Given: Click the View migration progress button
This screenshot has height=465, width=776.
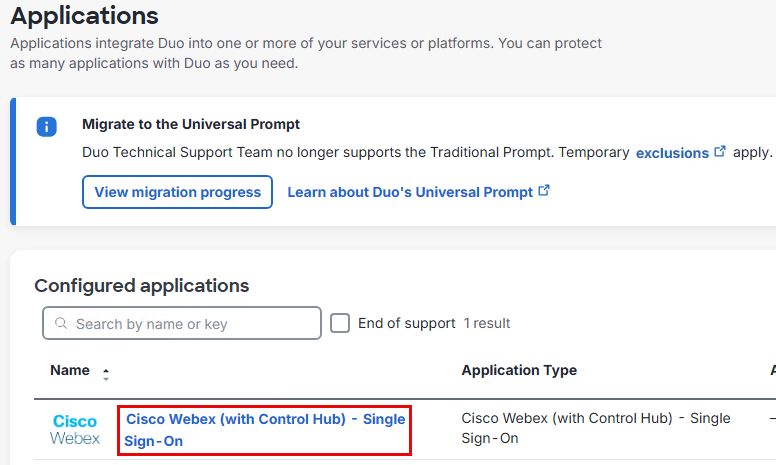Looking at the screenshot, I should pos(177,192).
